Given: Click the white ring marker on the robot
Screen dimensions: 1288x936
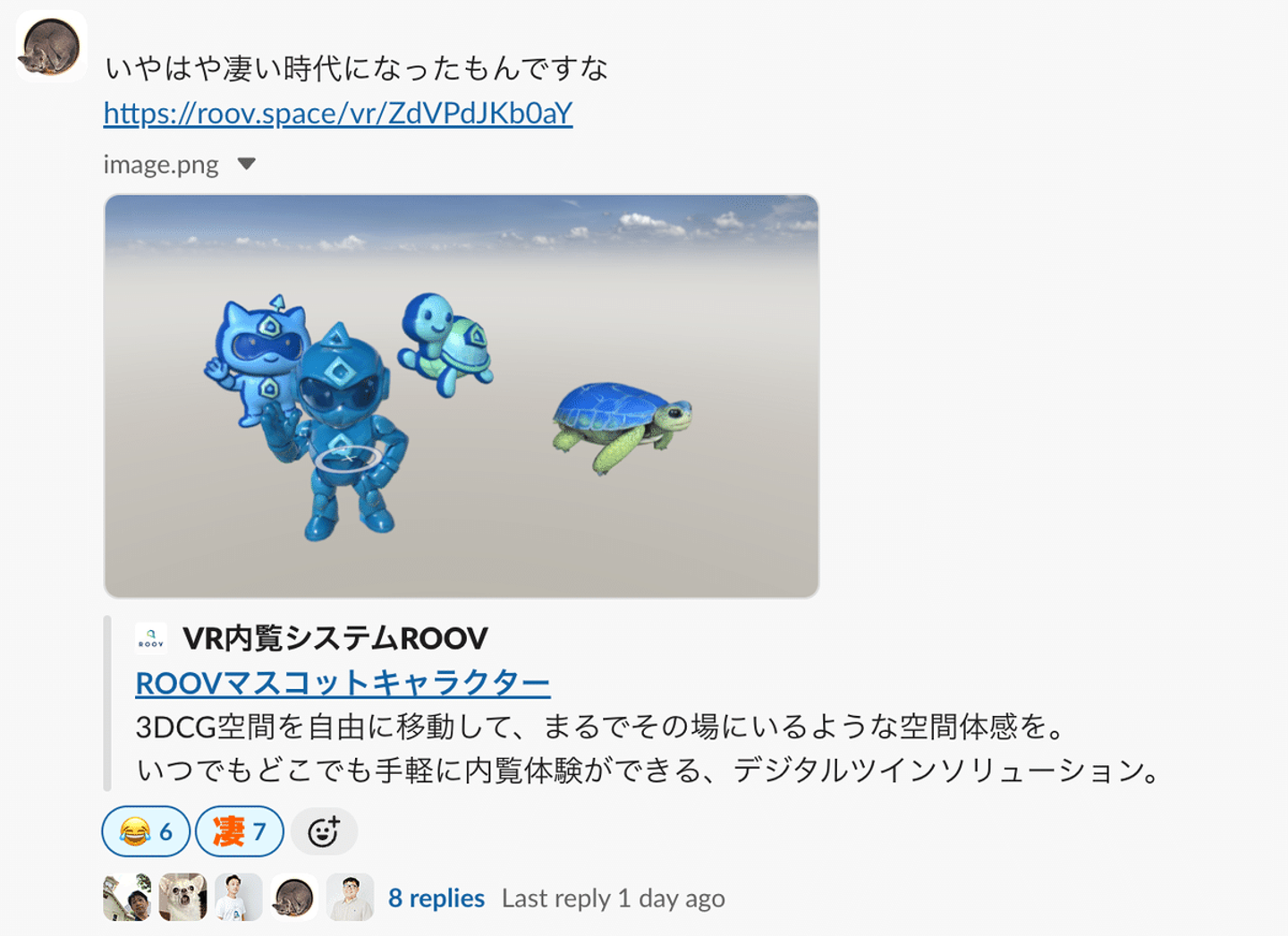Looking at the screenshot, I should [348, 458].
